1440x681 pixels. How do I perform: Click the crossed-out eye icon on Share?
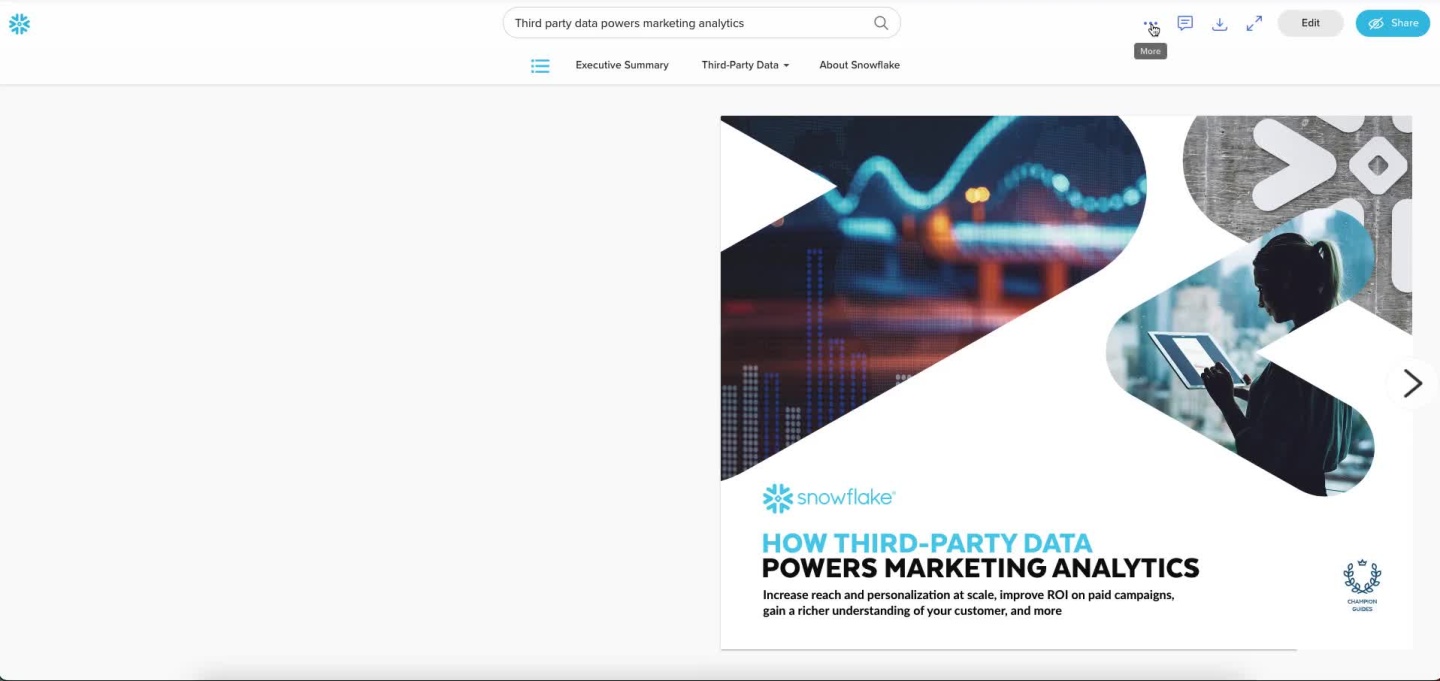point(1376,23)
